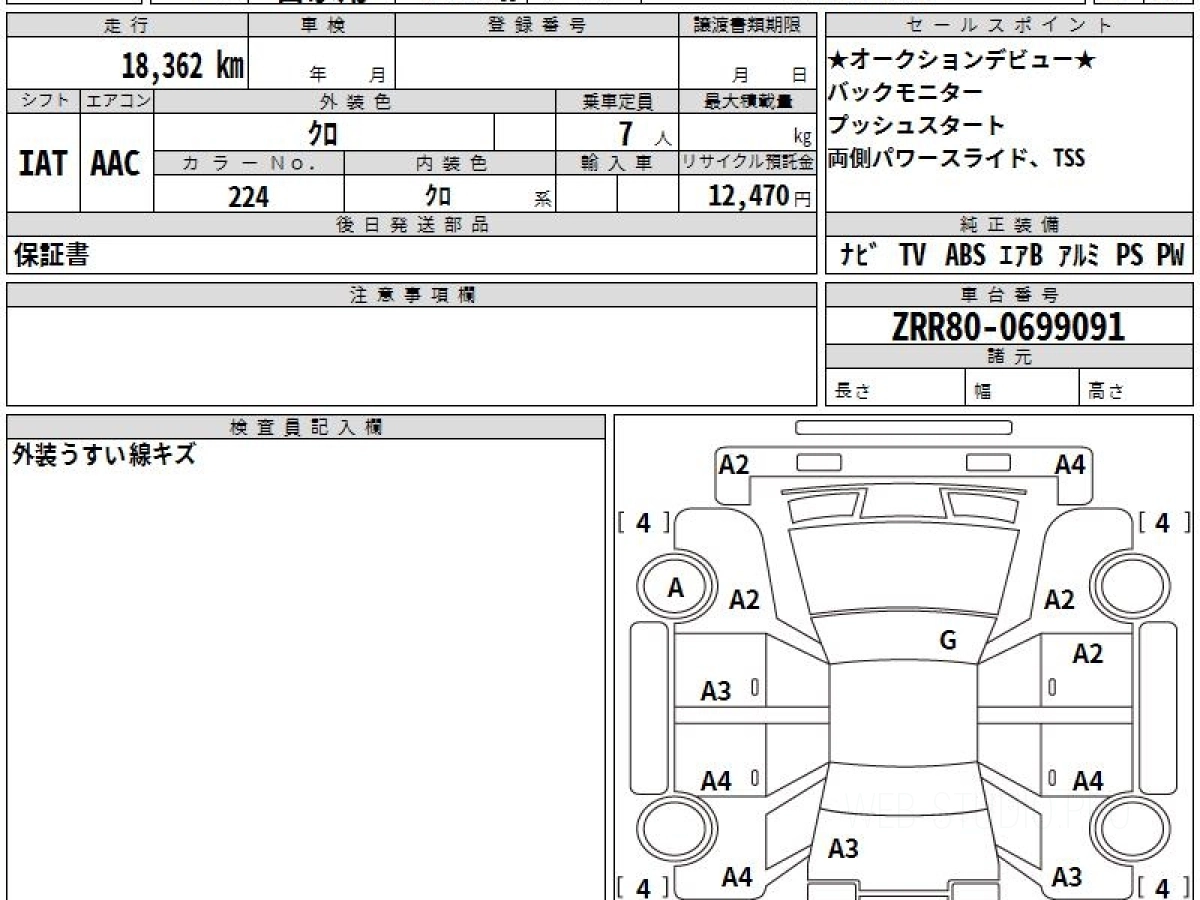Click the 検査員記入欄 header
The width and height of the screenshot is (1200, 900).
(x=306, y=427)
